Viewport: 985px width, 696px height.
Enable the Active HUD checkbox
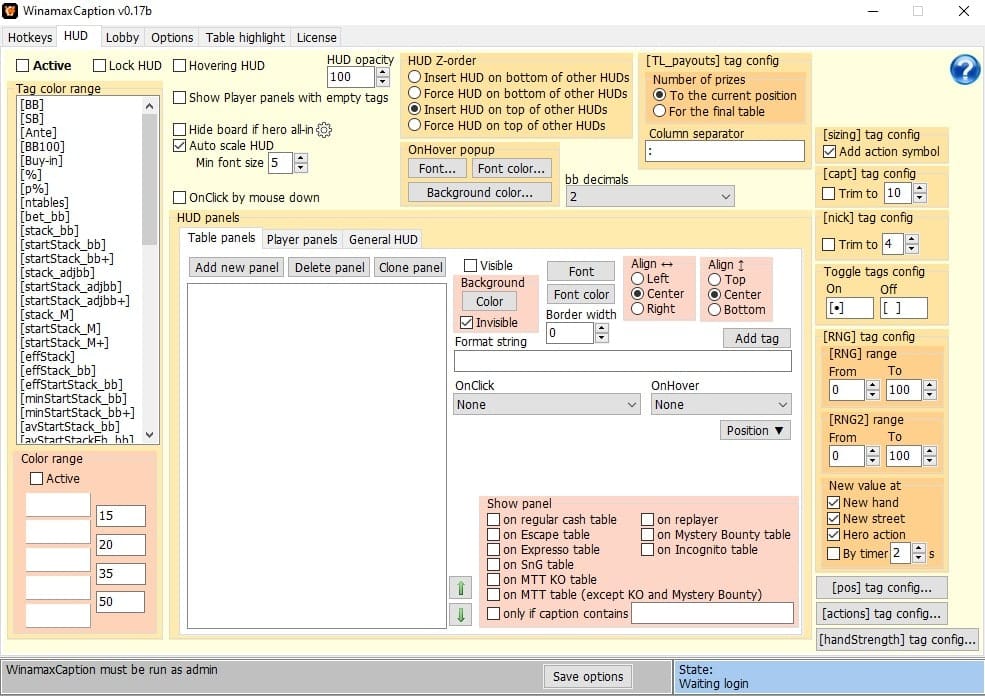point(23,65)
